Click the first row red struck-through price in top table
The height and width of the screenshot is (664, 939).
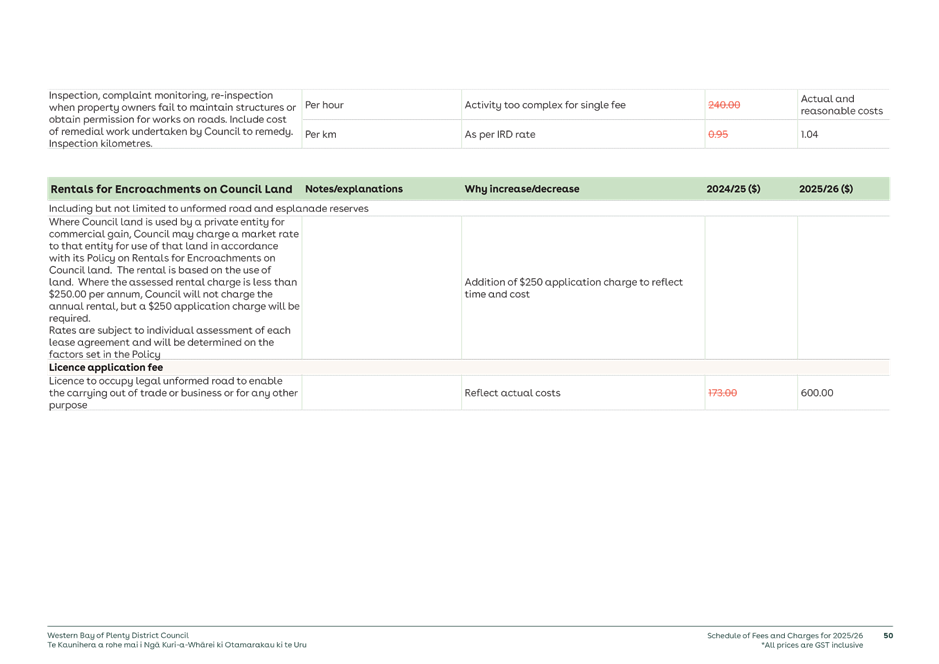(723, 105)
